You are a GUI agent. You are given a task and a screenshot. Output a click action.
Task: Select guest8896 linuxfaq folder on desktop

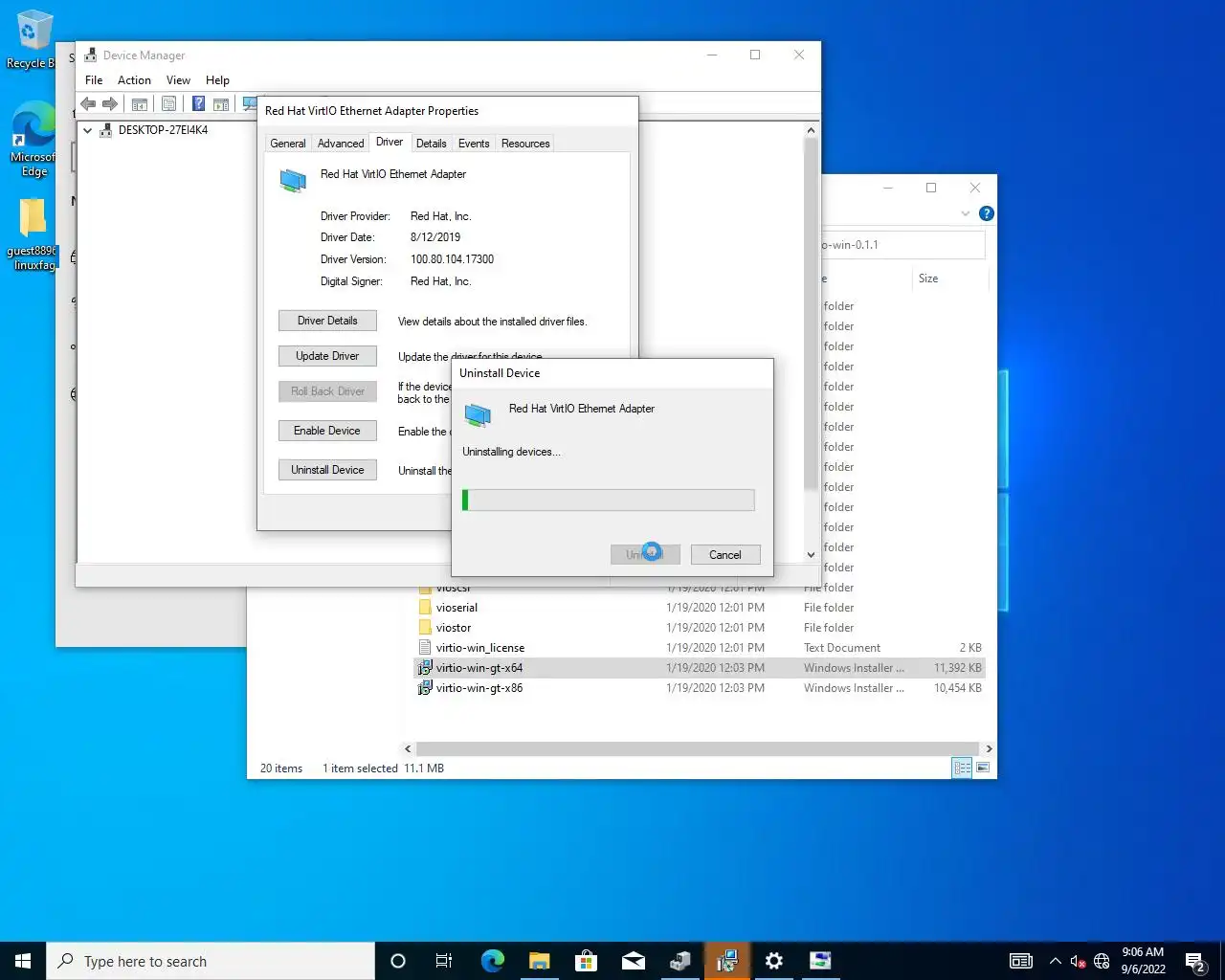(33, 234)
